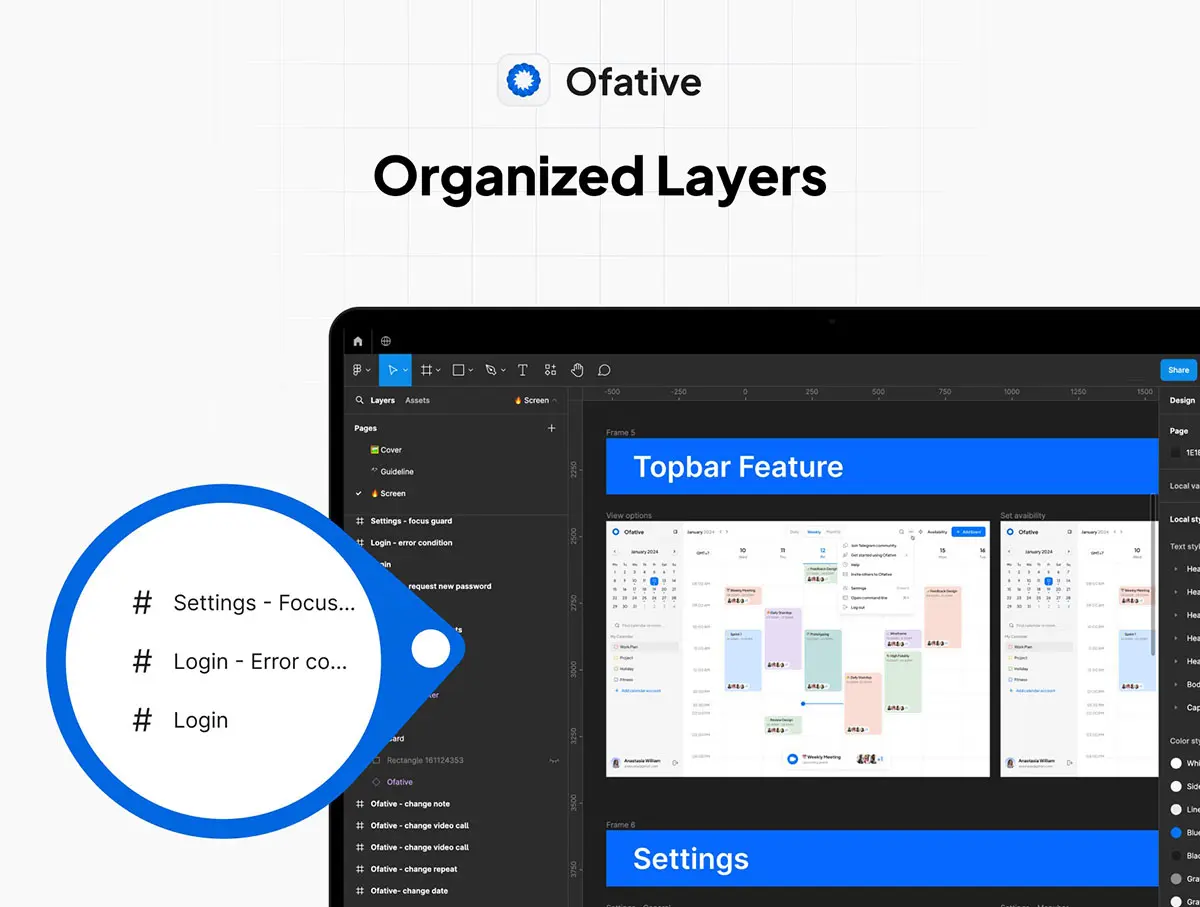Open the Figma main menu icon

[x=358, y=370]
